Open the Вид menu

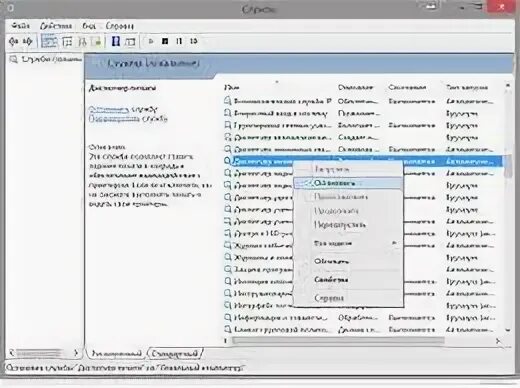pos(89,26)
